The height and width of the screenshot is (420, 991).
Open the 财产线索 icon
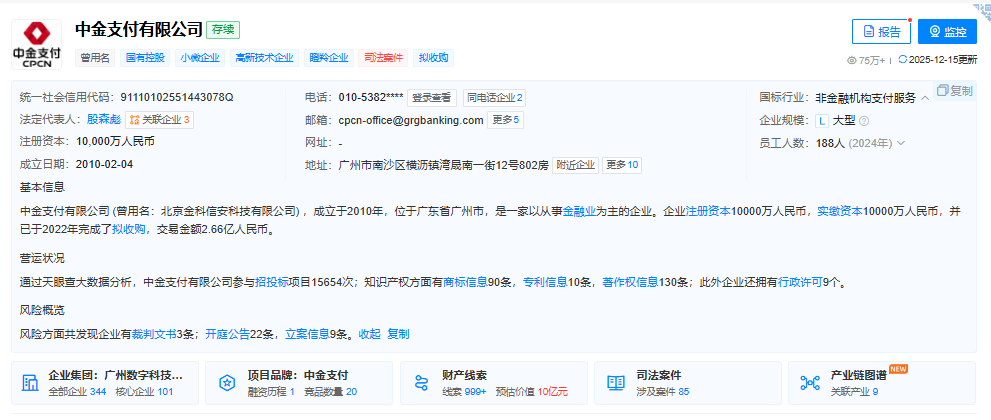[421, 383]
